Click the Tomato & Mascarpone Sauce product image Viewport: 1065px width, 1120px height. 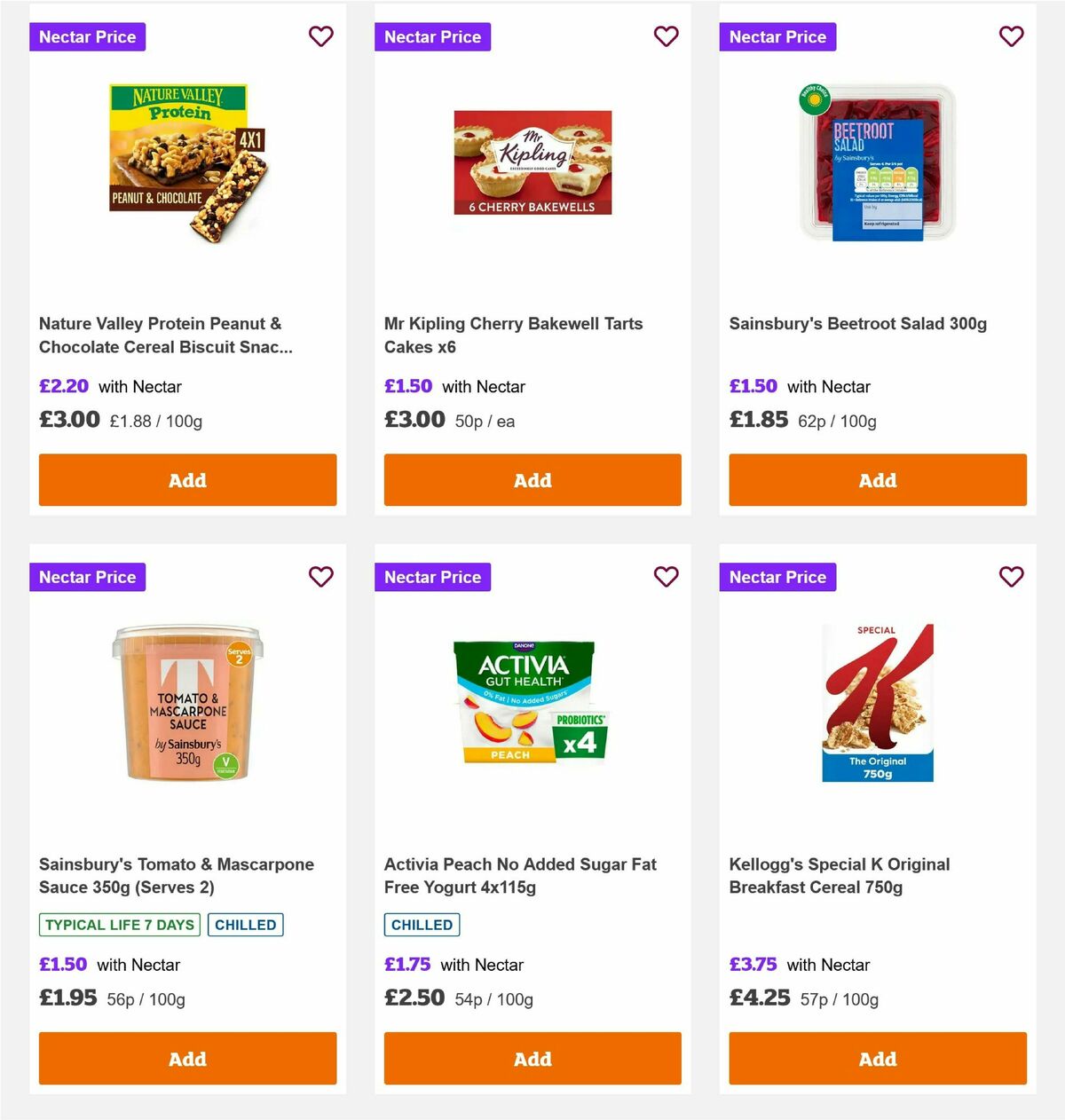coord(187,701)
